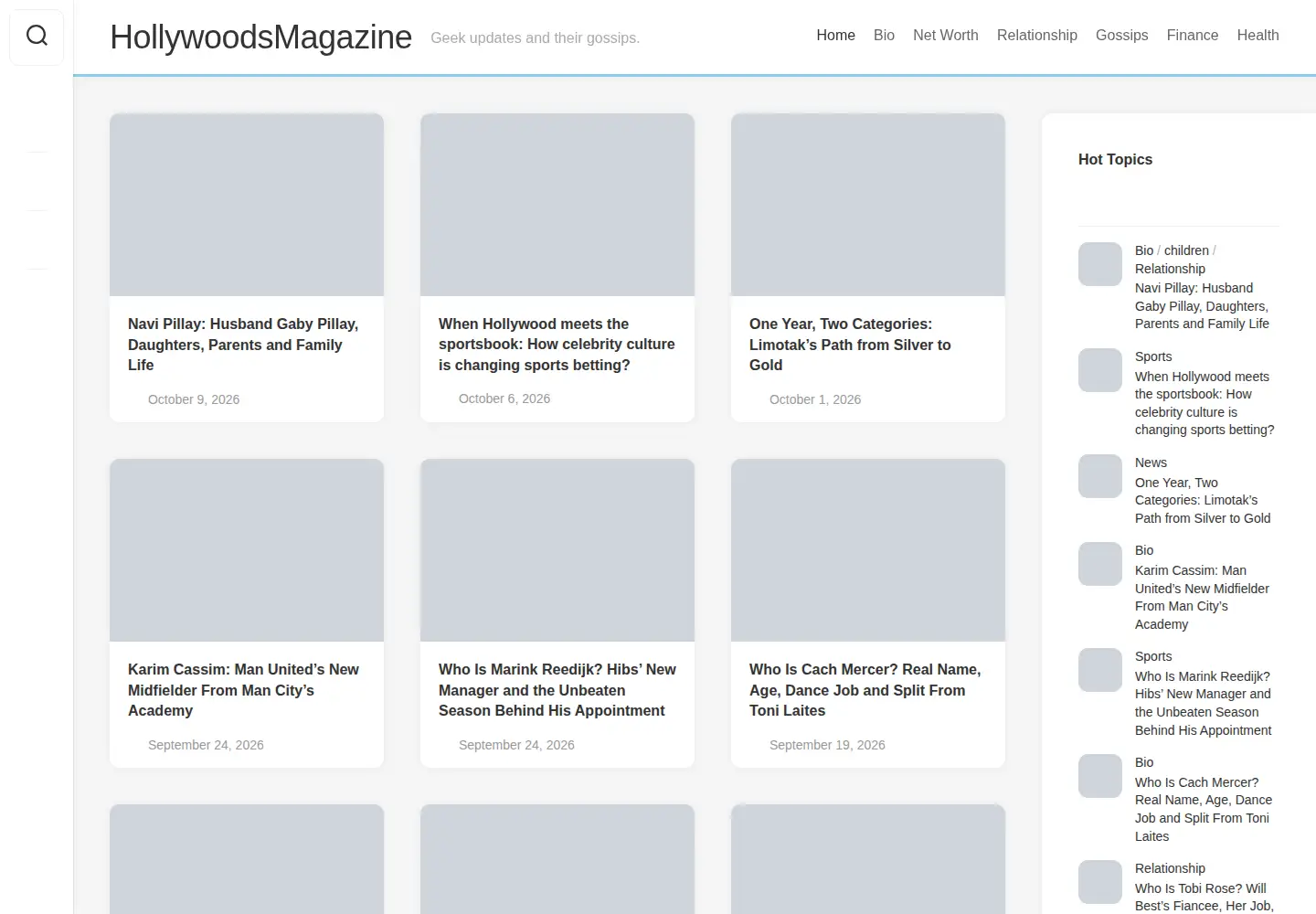1316x914 pixels.
Task: Go to the Home menu item
Action: [835, 36]
